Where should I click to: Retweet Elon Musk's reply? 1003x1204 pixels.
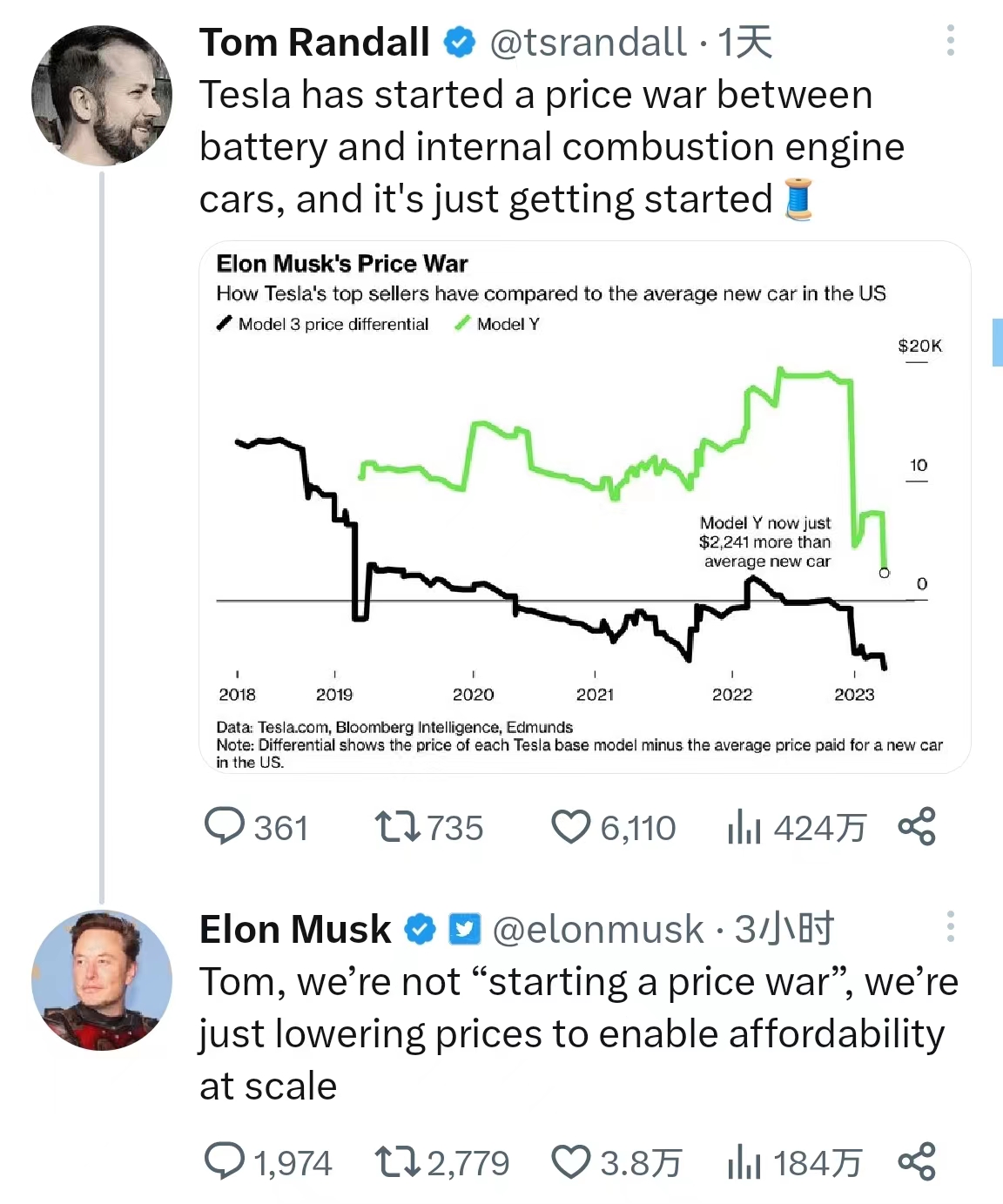[x=397, y=1161]
